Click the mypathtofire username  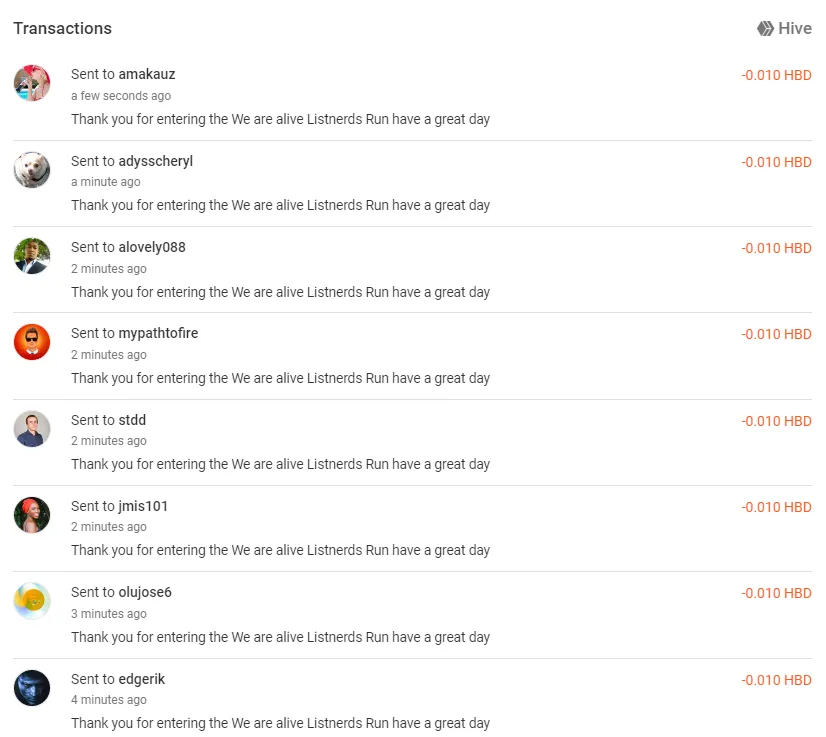coord(158,333)
